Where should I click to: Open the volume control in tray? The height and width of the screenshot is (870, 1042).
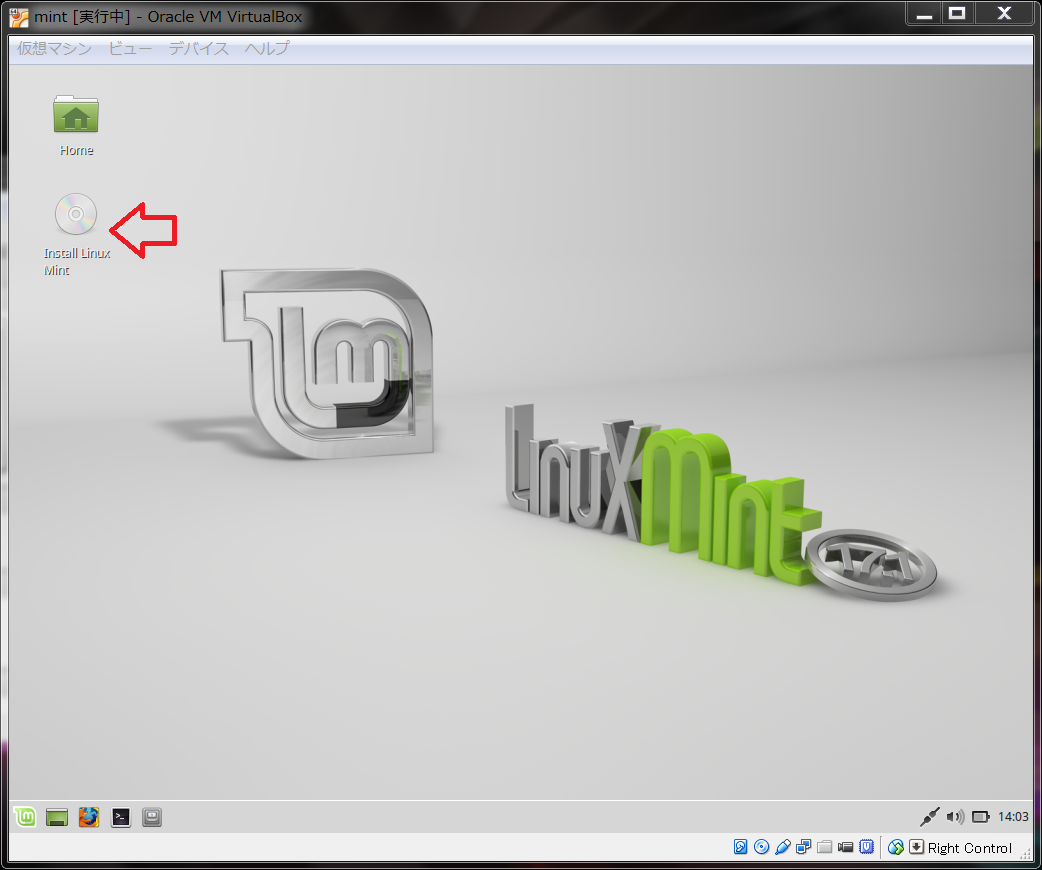(x=956, y=817)
